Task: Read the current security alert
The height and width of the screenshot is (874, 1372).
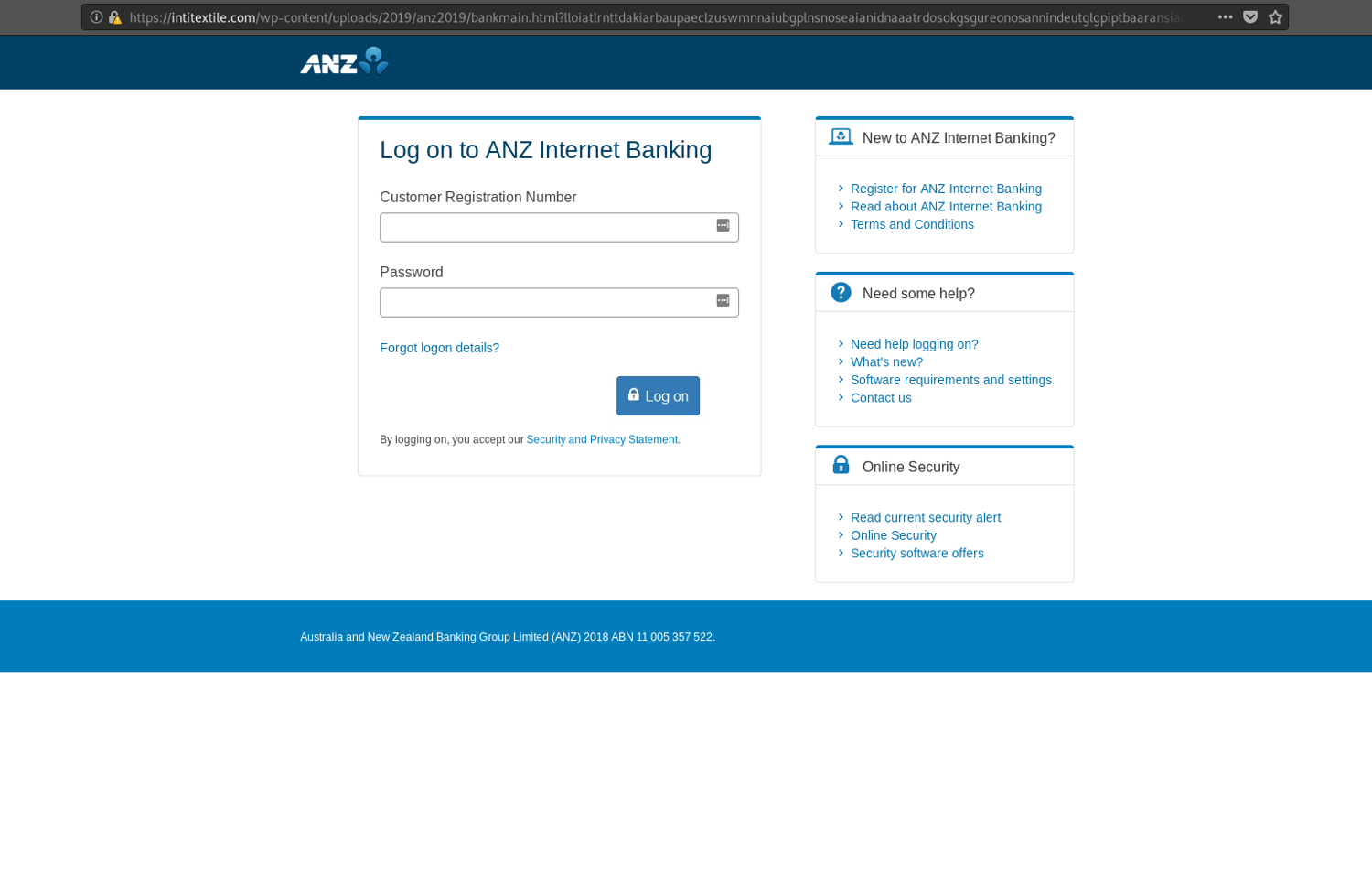Action: click(925, 517)
